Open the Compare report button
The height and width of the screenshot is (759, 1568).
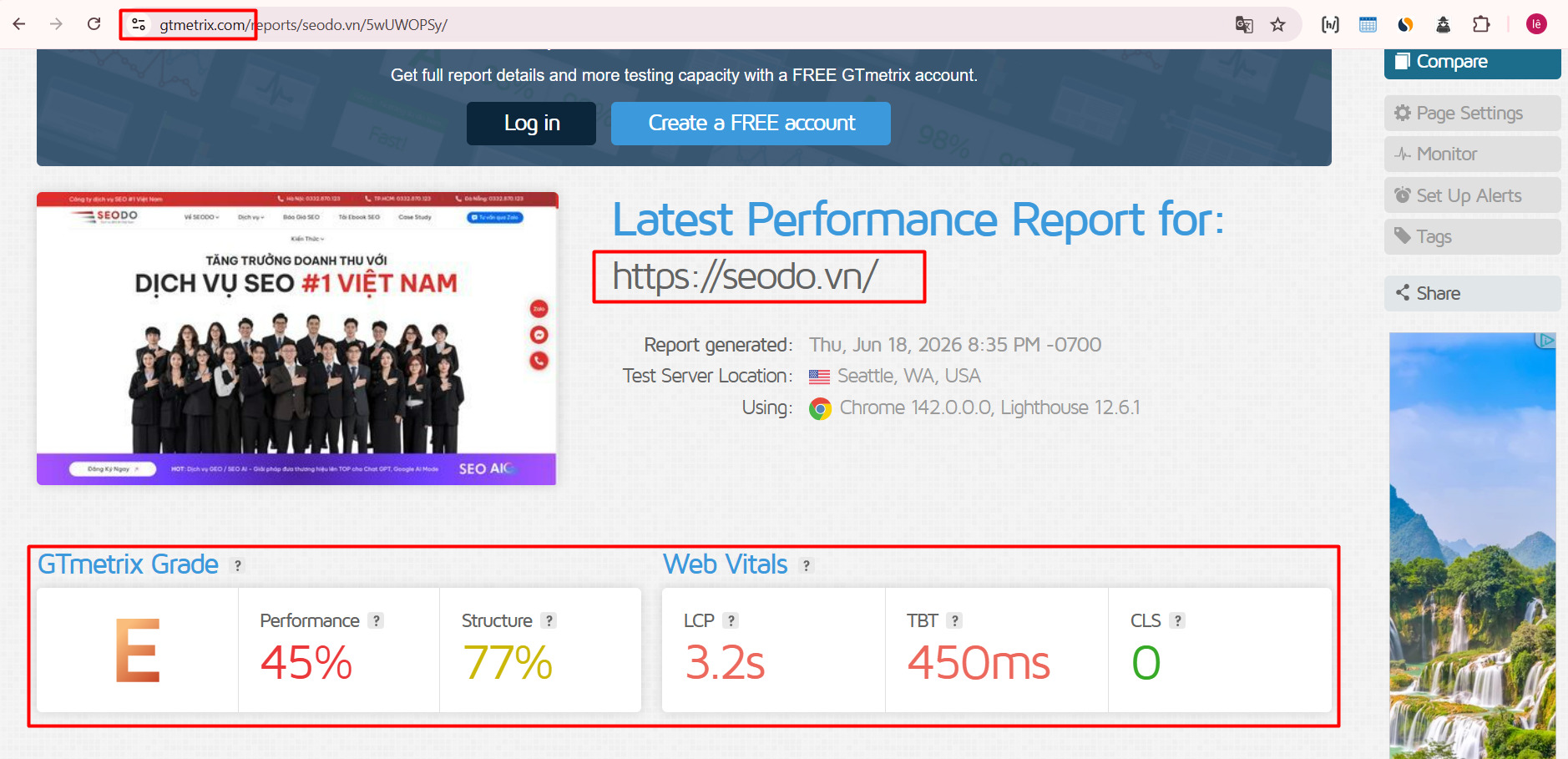[x=1472, y=63]
